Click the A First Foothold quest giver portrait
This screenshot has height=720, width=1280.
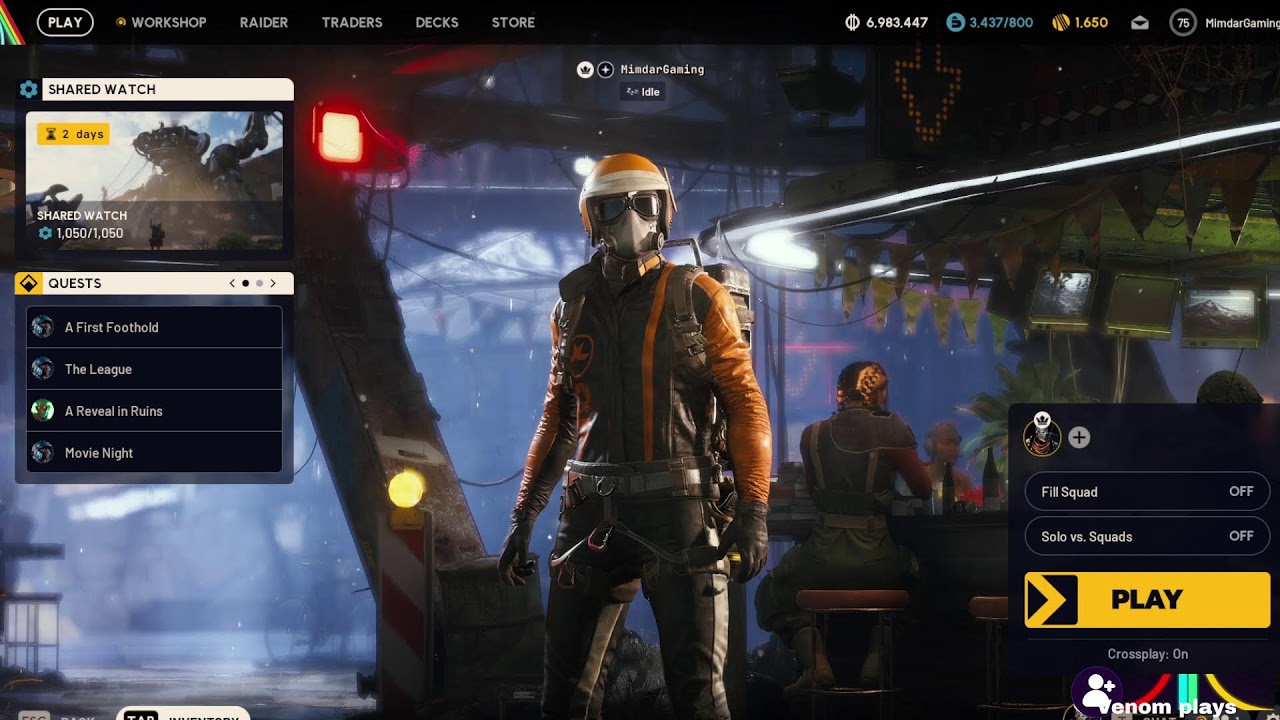[42, 327]
